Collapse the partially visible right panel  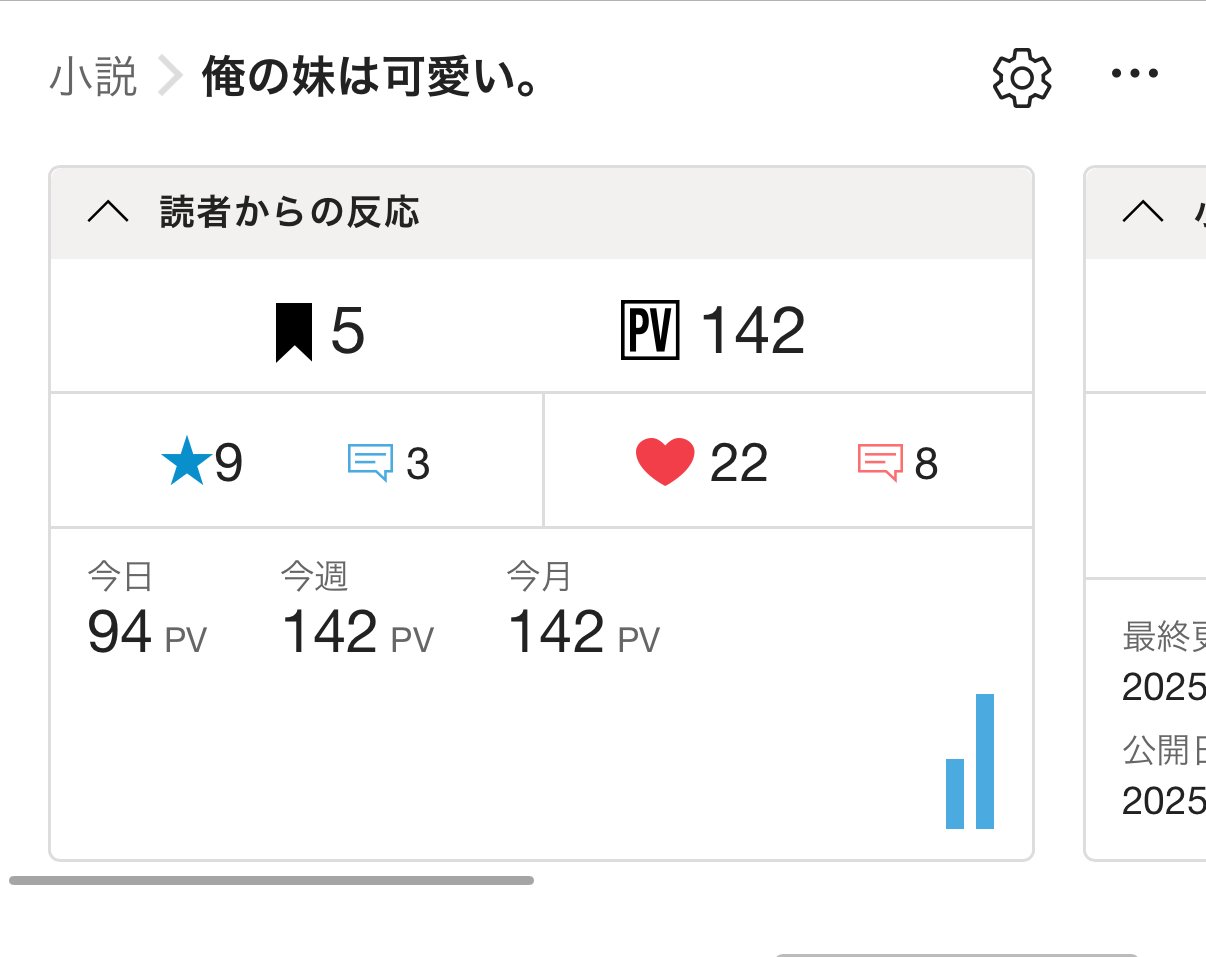coord(1144,212)
